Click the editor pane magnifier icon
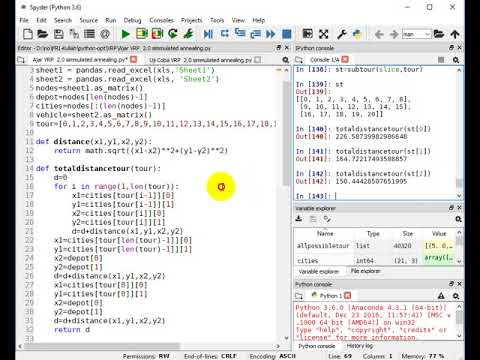The height and width of the screenshot is (360, 480). (x=286, y=60)
